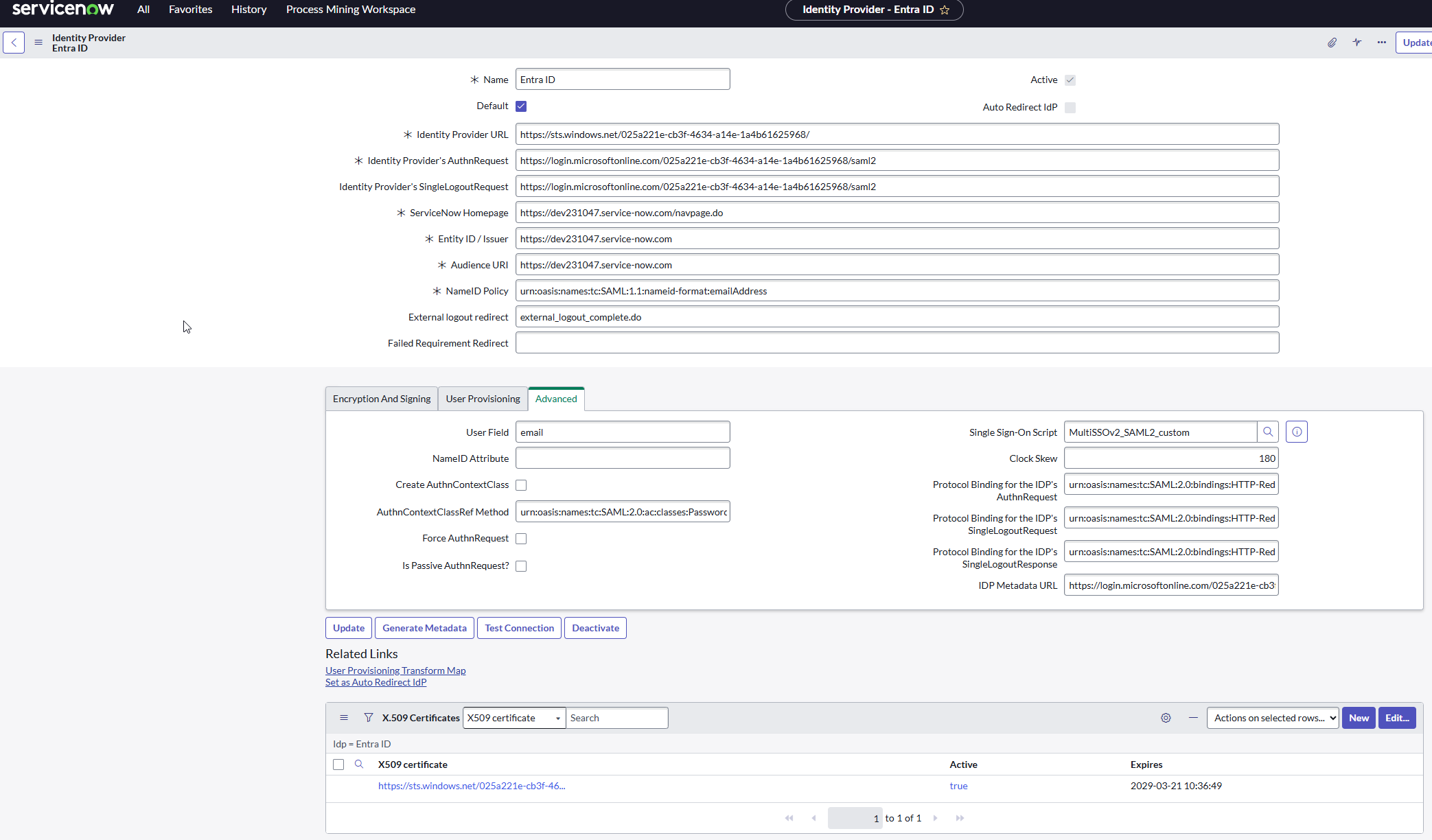This screenshot has height=840, width=1432.
Task: Uncheck the Default checkbox
Action: click(521, 106)
